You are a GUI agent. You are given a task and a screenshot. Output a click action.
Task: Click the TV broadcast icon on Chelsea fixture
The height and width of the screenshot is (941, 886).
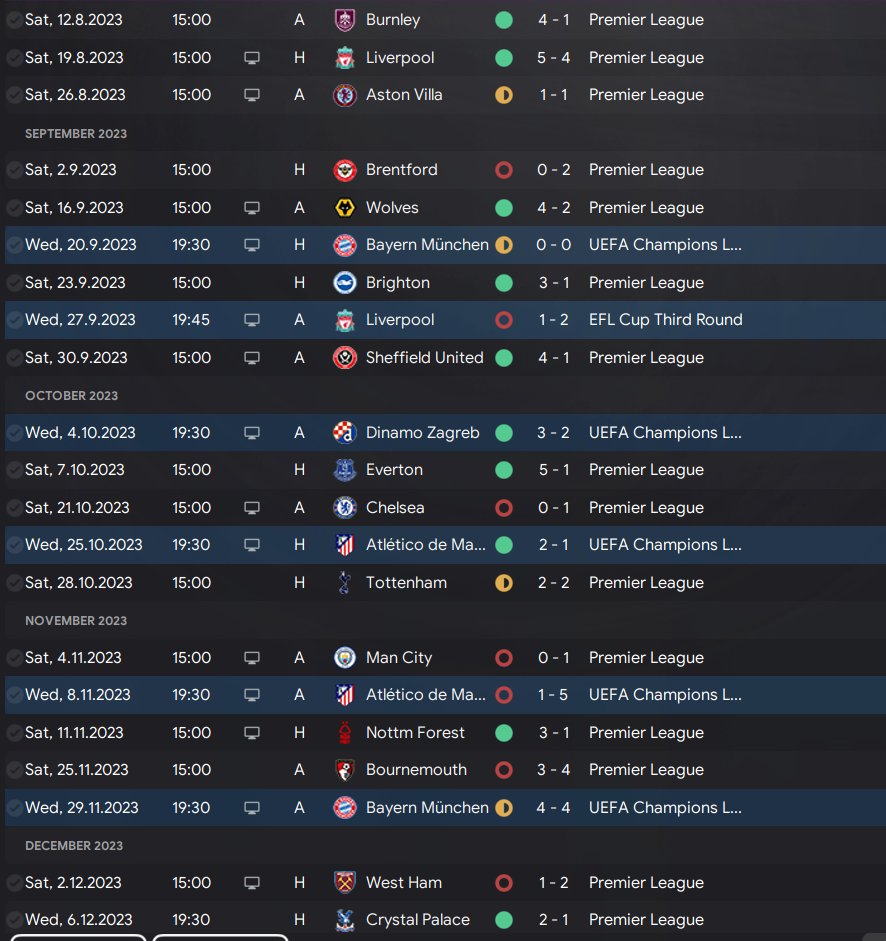252,508
